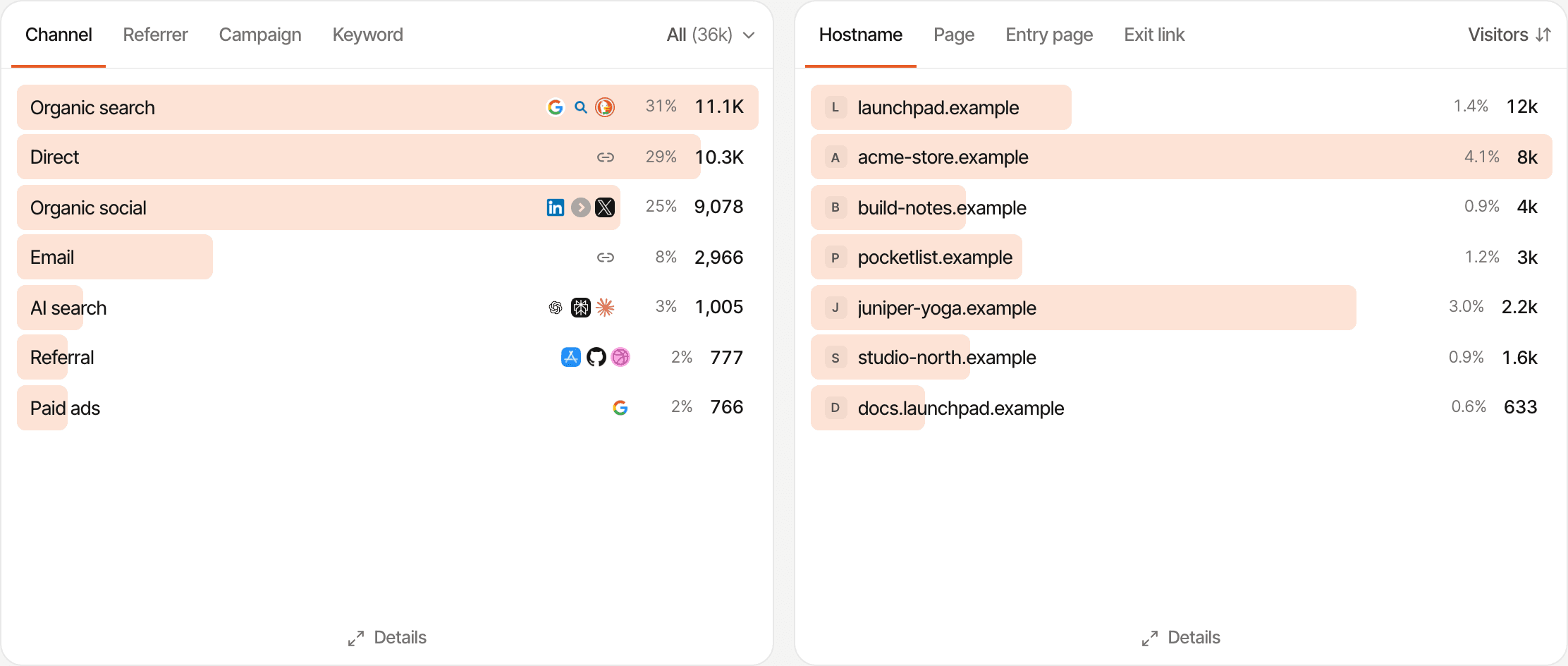Toggle the Visitors sort order control

[1509, 35]
